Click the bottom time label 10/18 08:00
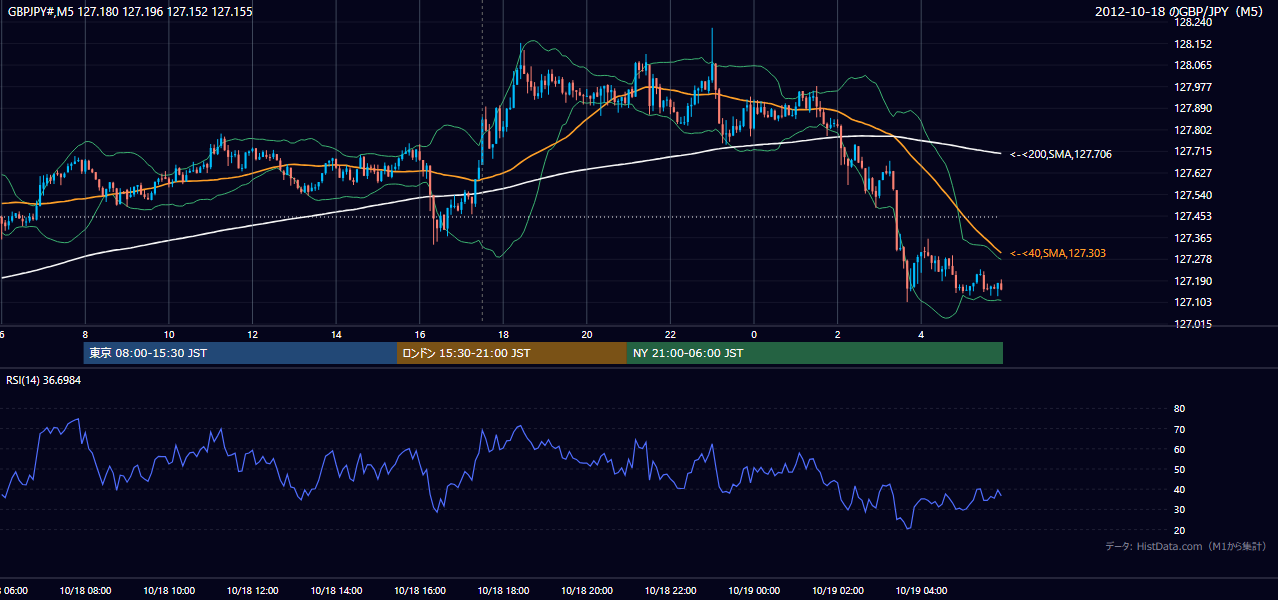Image resolution: width=1278 pixels, height=600 pixels. pos(85,590)
